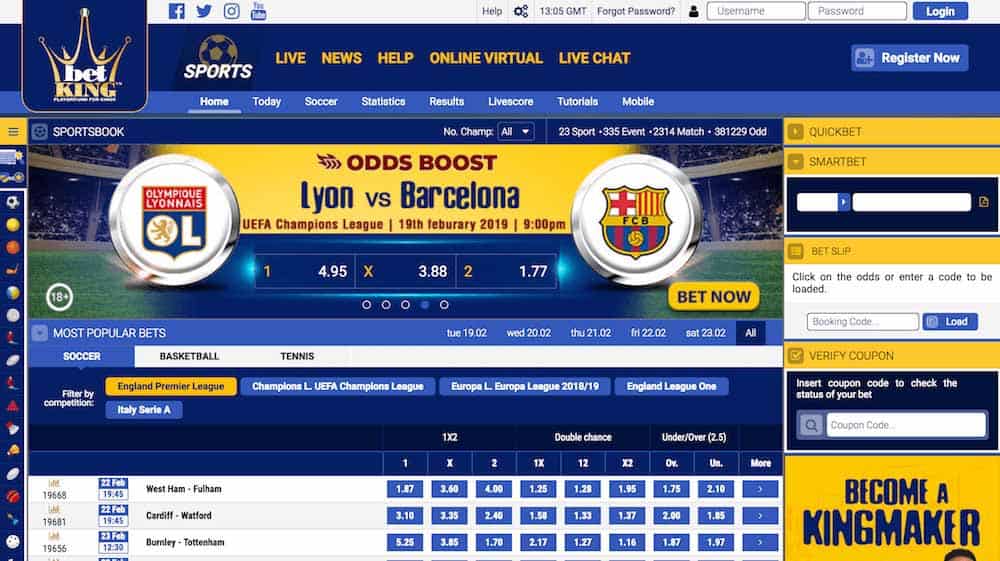Click the Coupon Code input field
Viewport: 1000px width, 561px height.
pyautogui.click(x=906, y=425)
